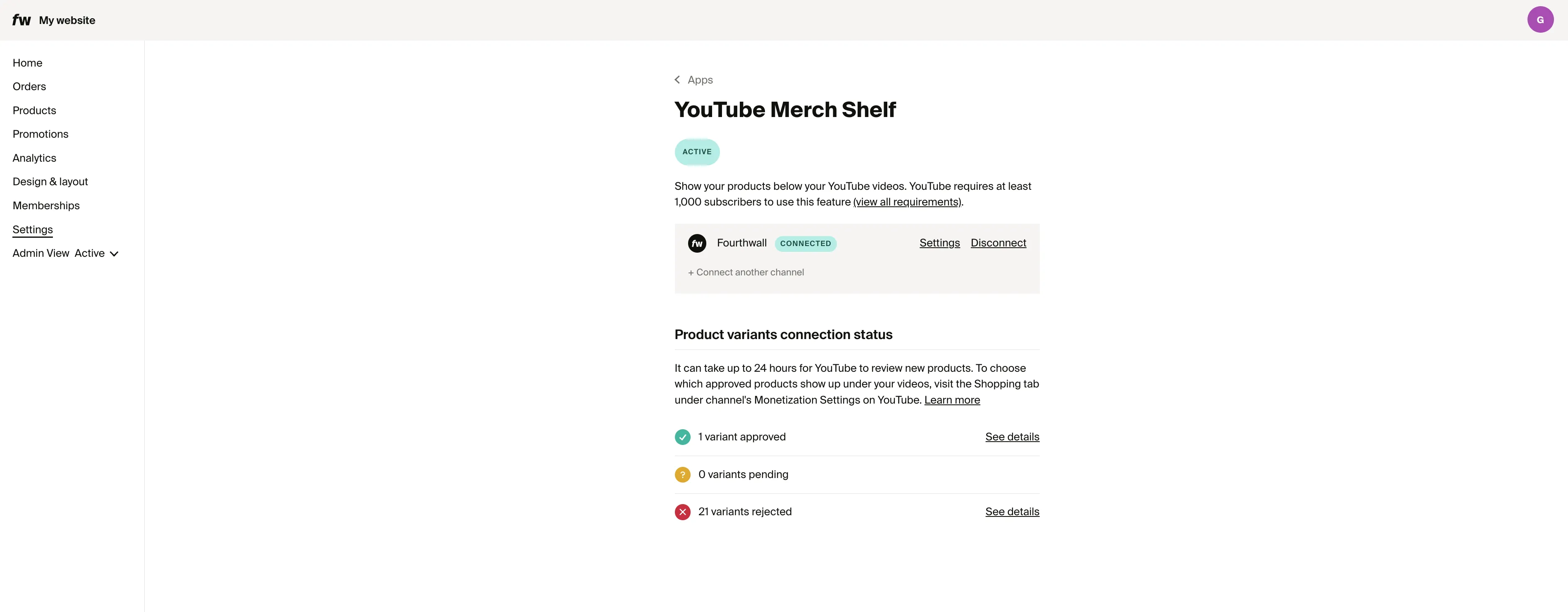Disconnect the Fourthwall channel
The image size is (1568, 612).
(998, 242)
